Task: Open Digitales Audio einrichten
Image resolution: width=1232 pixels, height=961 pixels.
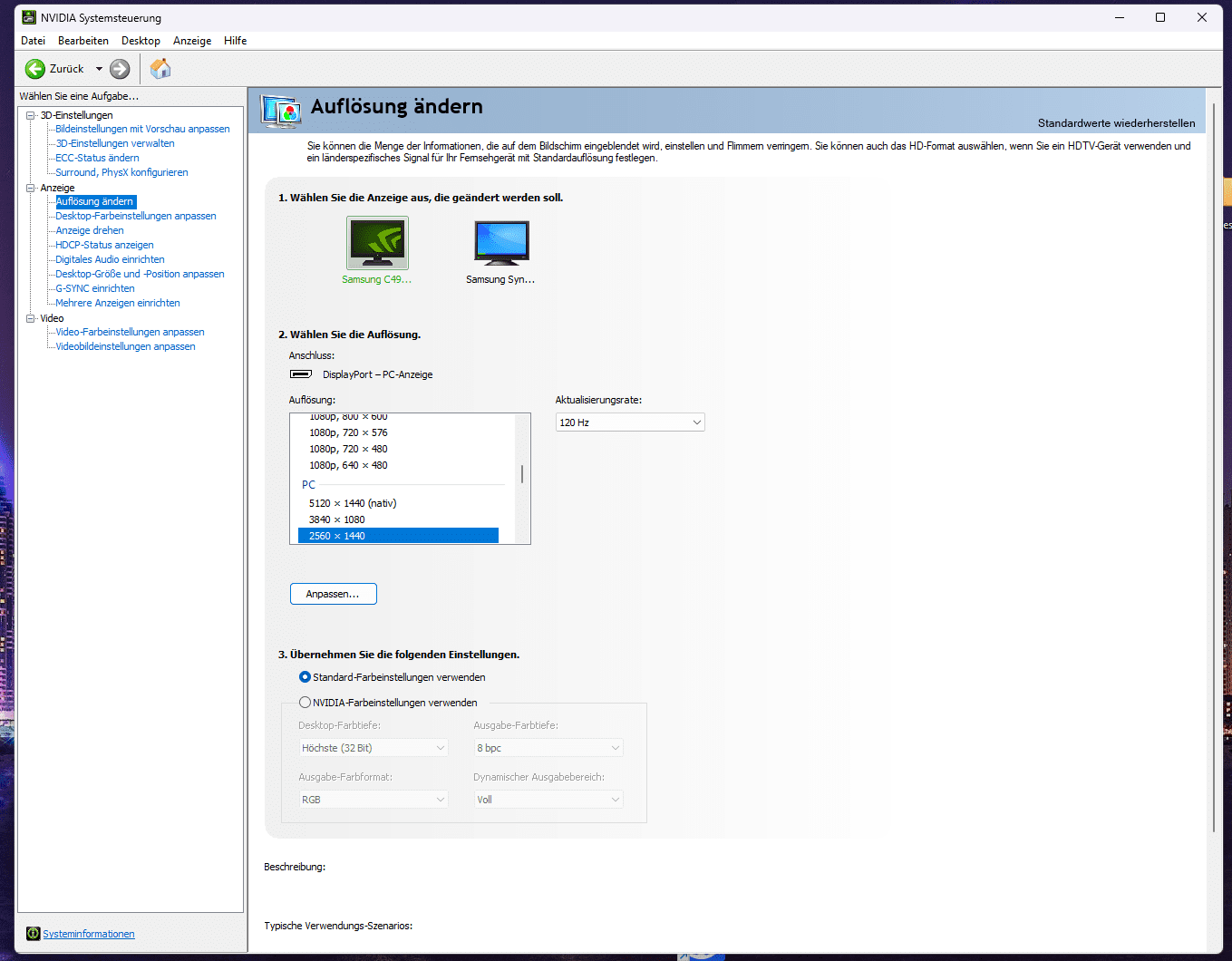Action: 110,259
